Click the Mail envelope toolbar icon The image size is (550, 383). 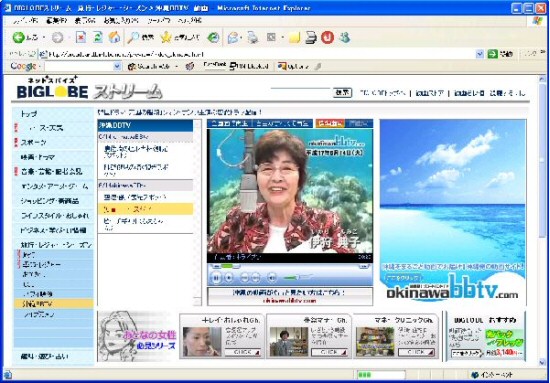click(x=233, y=38)
